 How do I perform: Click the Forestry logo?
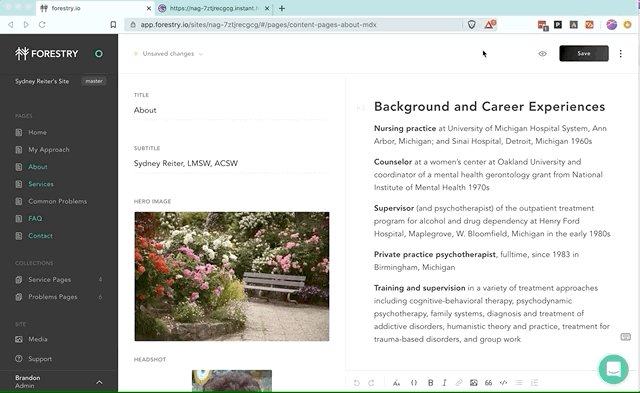point(47,53)
